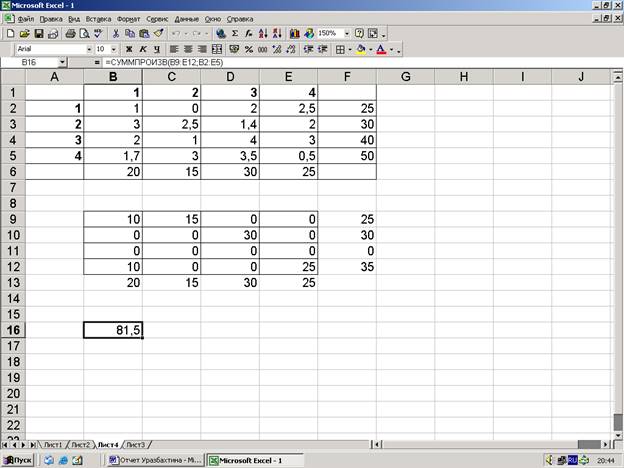This screenshot has width=624, height=468.
Task: Apply the red font color A
Action: (x=381, y=49)
